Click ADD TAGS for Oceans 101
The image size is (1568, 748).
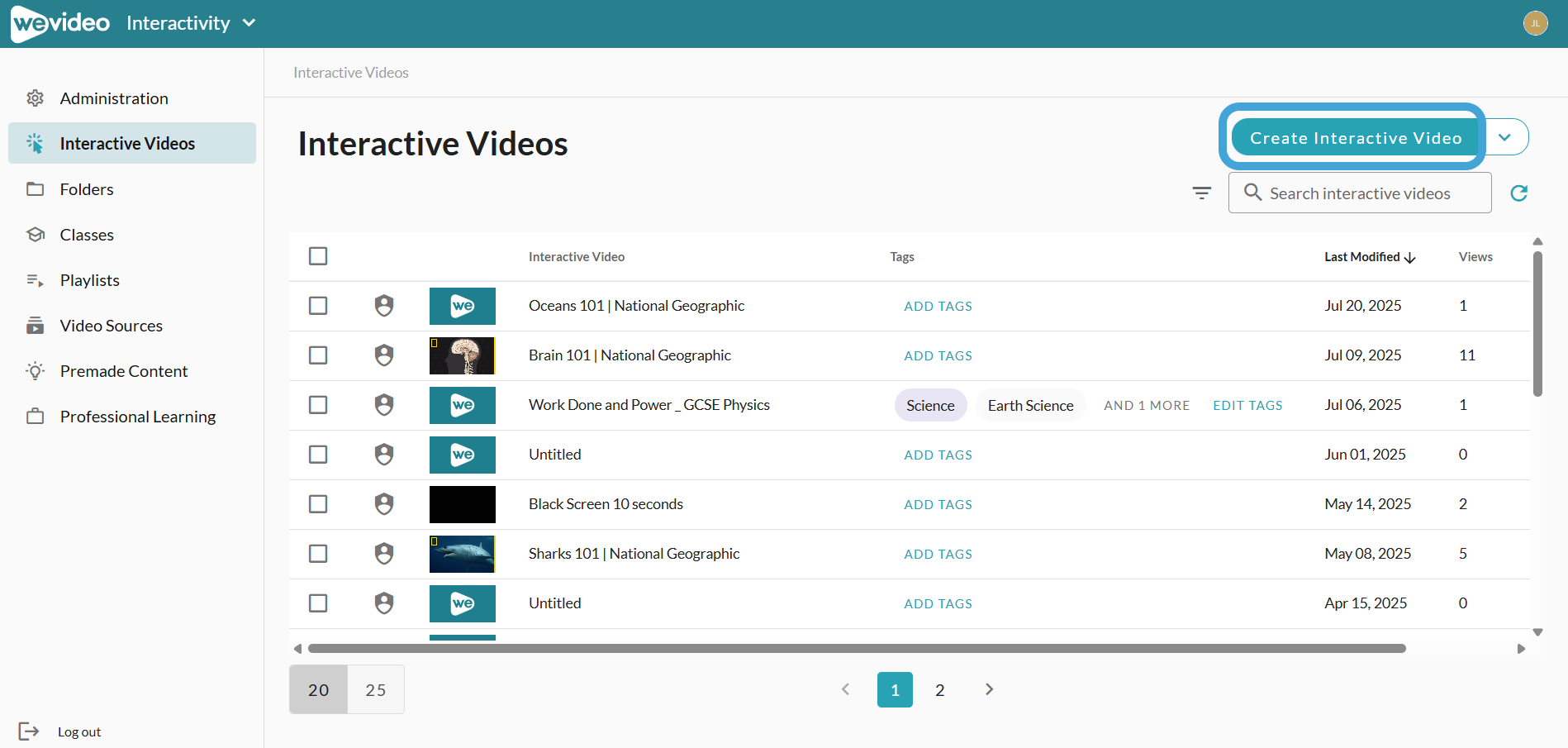tap(938, 307)
